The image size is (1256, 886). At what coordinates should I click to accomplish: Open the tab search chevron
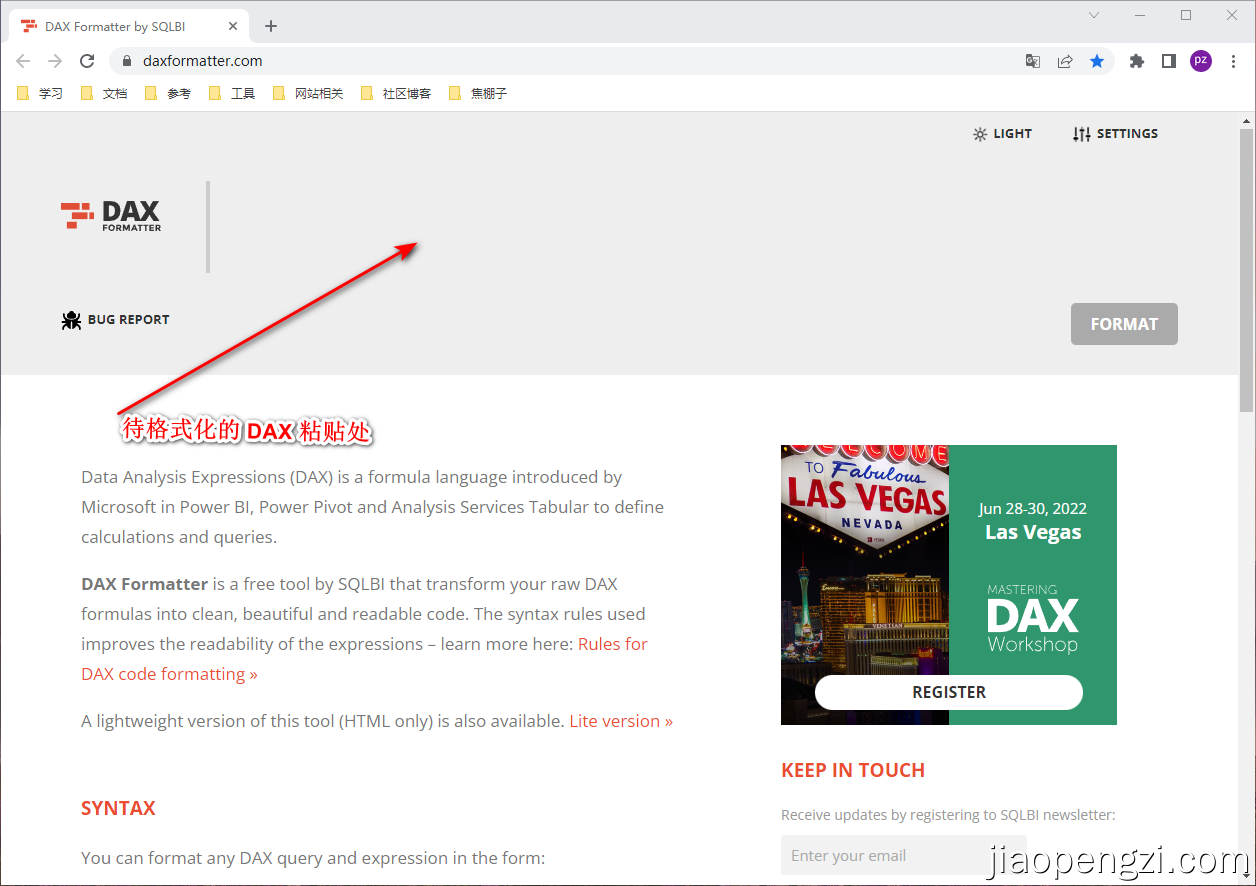1094,15
